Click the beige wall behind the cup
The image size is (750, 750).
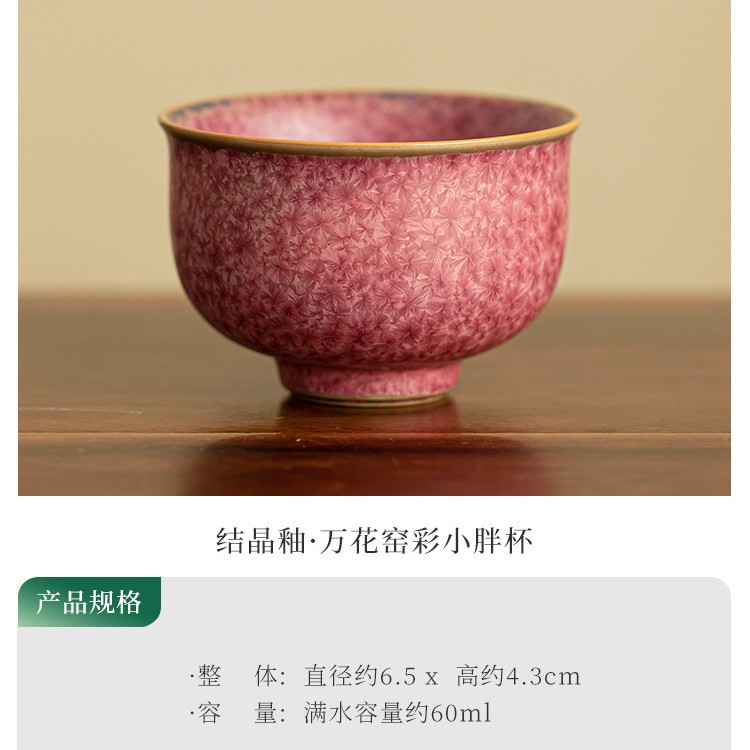click(x=96, y=143)
